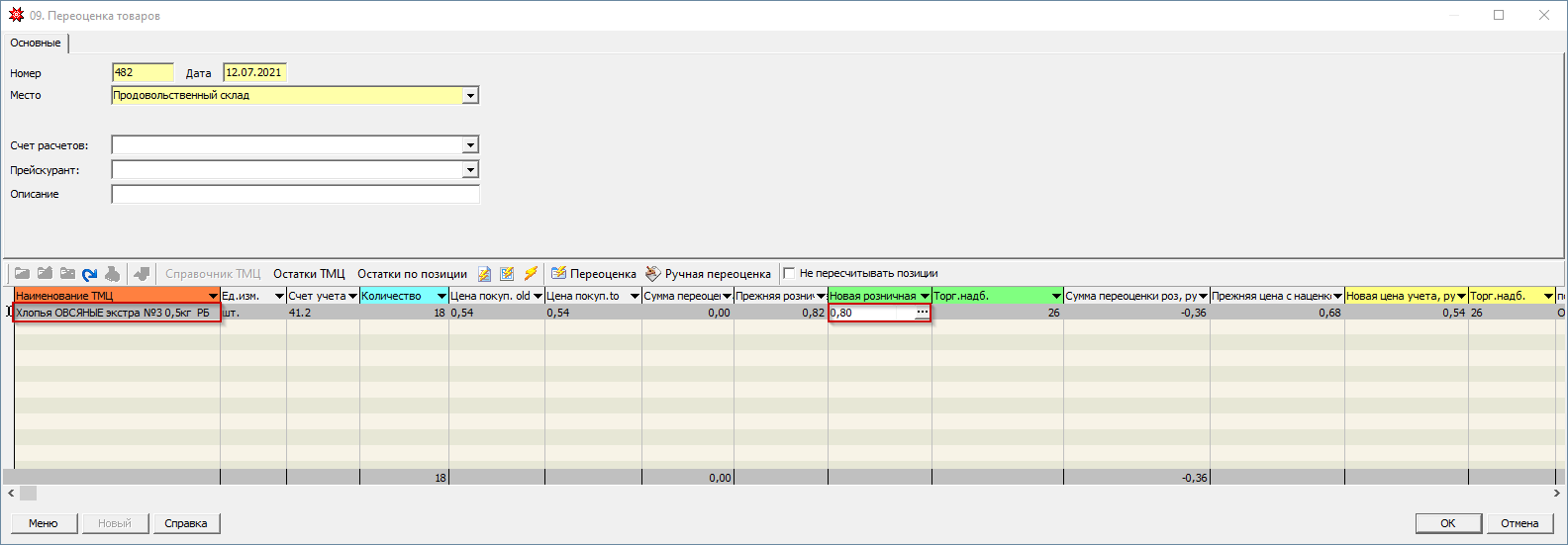
Task: Click into the Описание text field
Action: pos(295,195)
